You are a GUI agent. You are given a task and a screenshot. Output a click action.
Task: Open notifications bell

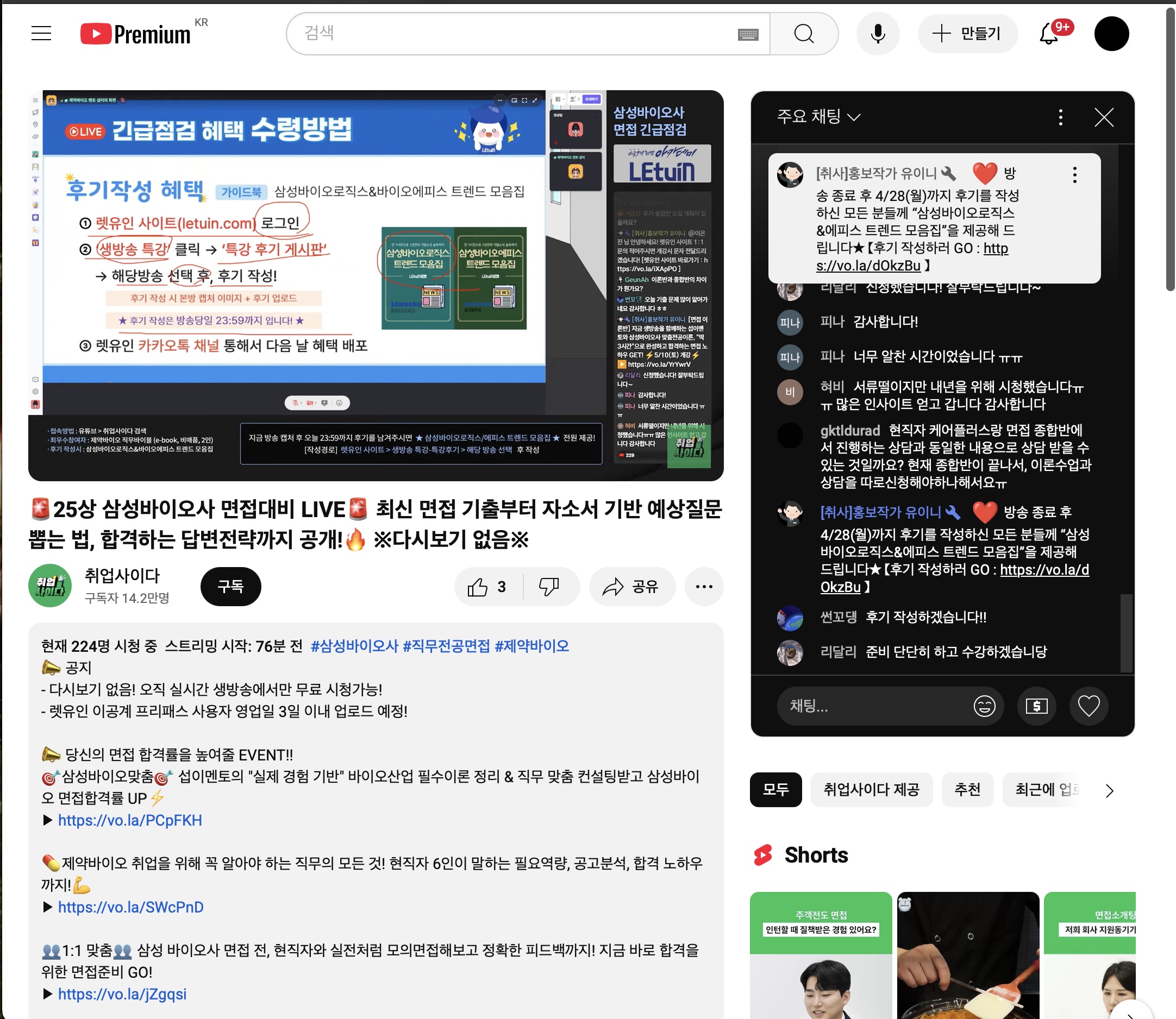coord(1048,34)
